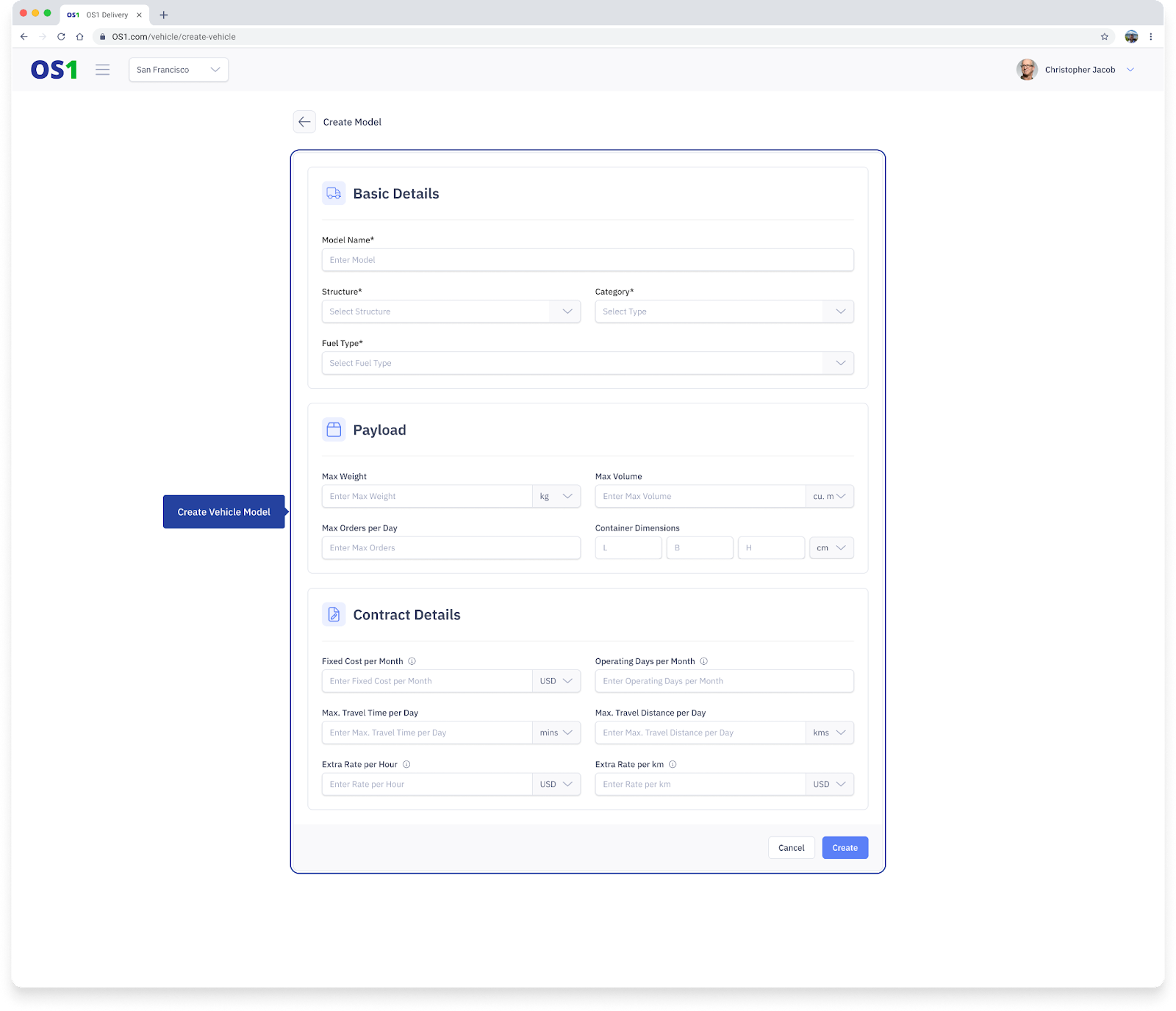Viewport: 1176px width, 1011px height.
Task: Focus the Model Name input field
Action: [x=588, y=260]
